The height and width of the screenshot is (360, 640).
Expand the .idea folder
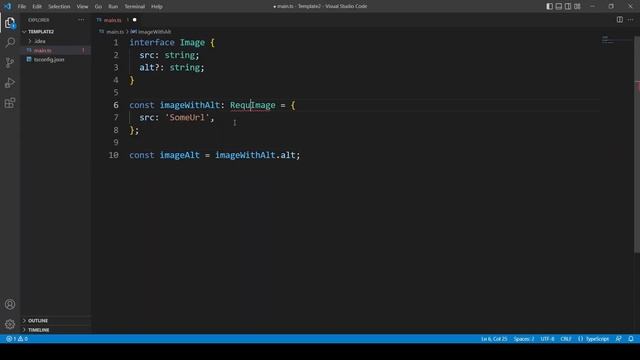coord(56,41)
